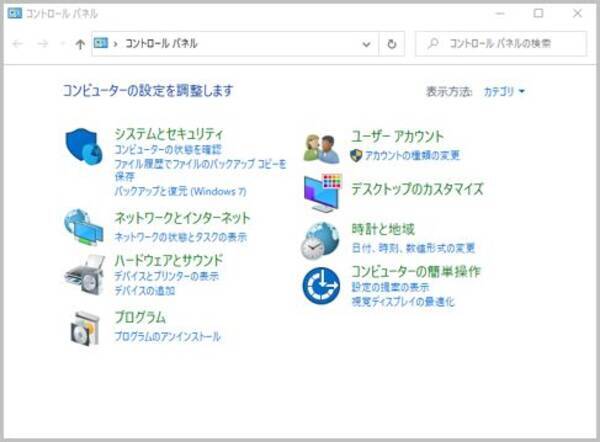Viewport: 600px width, 442px height.
Task: Click the ユーザー アカウント people icon
Action: point(321,147)
